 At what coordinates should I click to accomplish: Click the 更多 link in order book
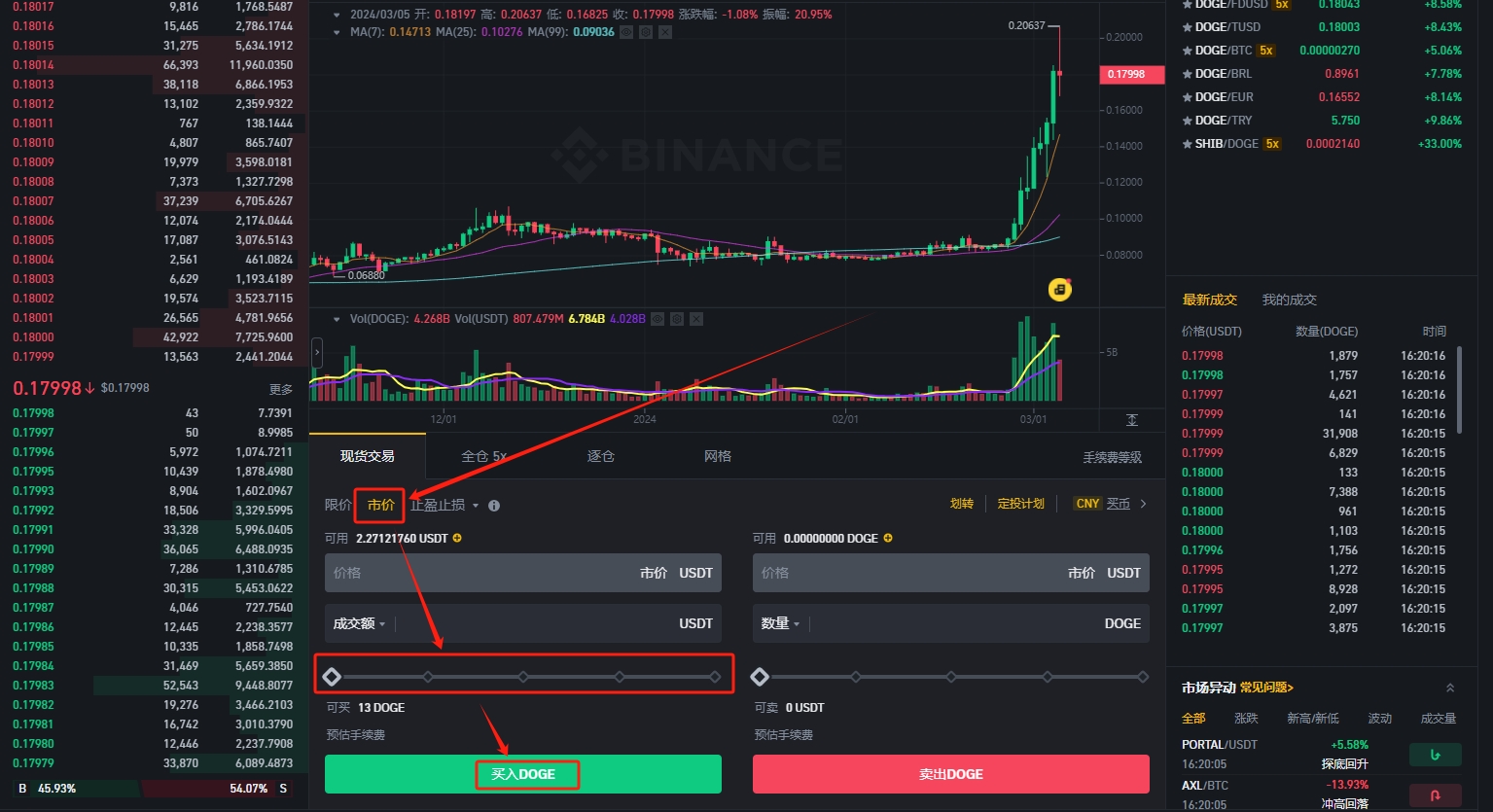pyautogui.click(x=281, y=389)
